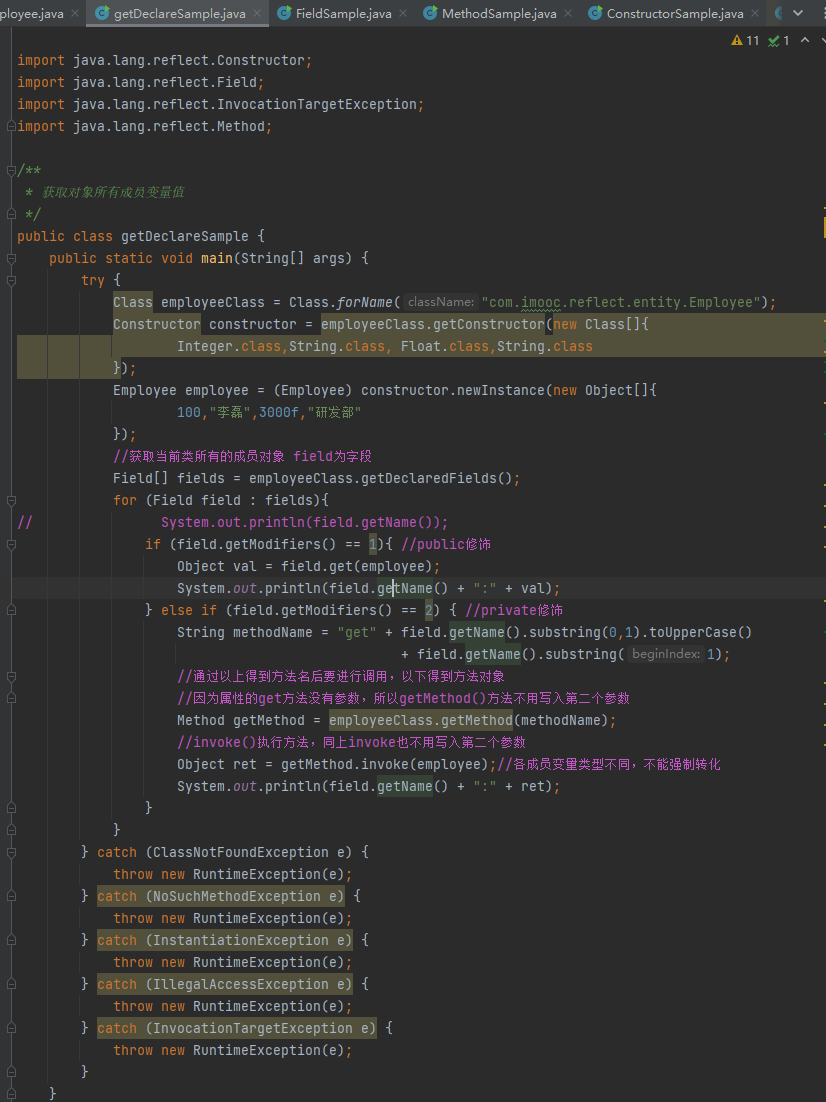Click the ConstructorSample.java class file icon
826x1102 pixels.
coord(595,14)
